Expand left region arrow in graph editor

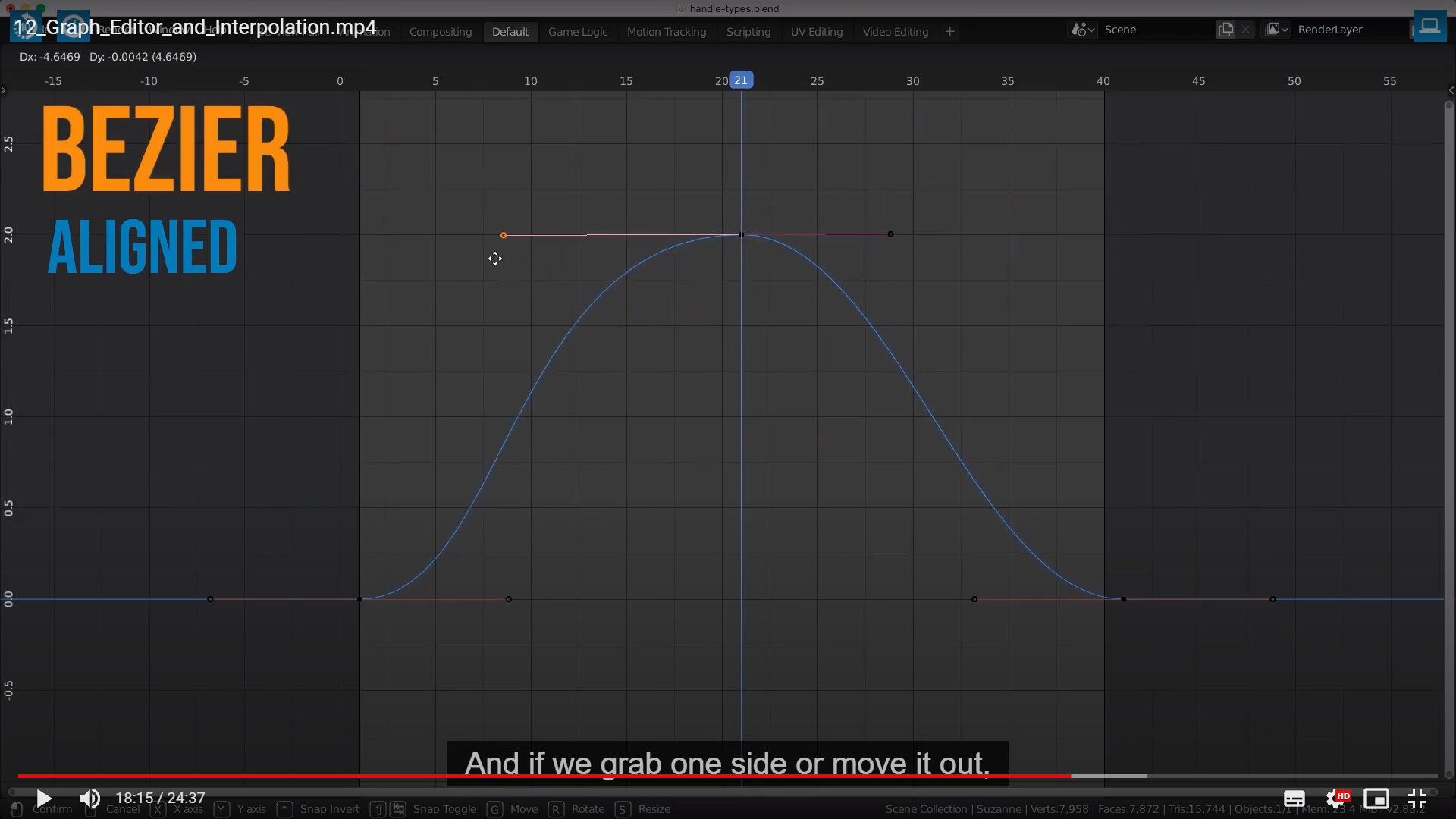click(x=4, y=90)
